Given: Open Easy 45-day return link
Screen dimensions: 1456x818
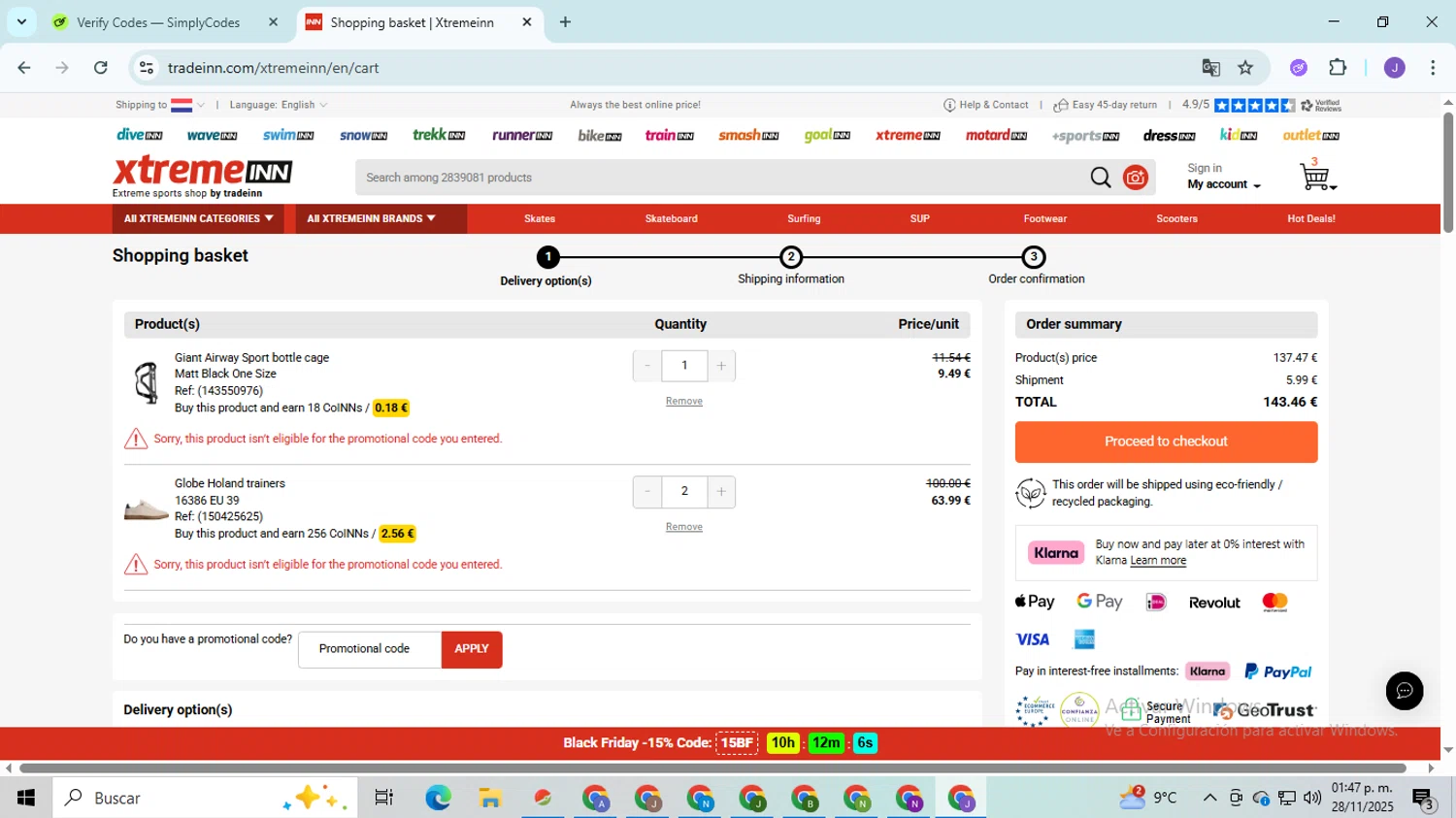Looking at the screenshot, I should 1106,105.
